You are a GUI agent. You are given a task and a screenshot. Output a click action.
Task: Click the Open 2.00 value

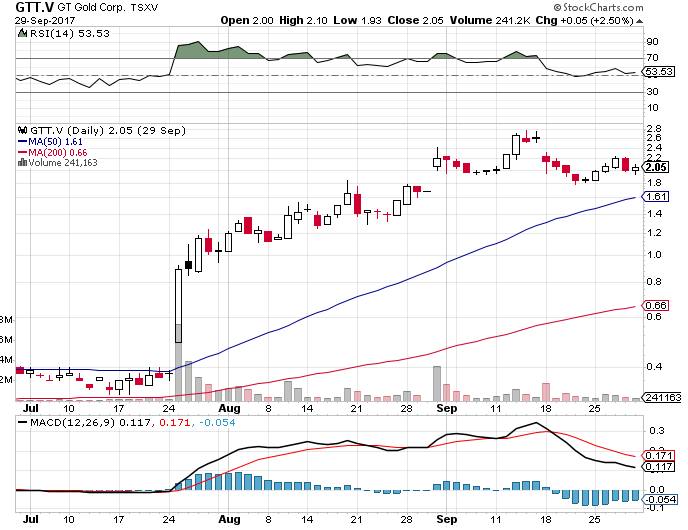click(247, 21)
